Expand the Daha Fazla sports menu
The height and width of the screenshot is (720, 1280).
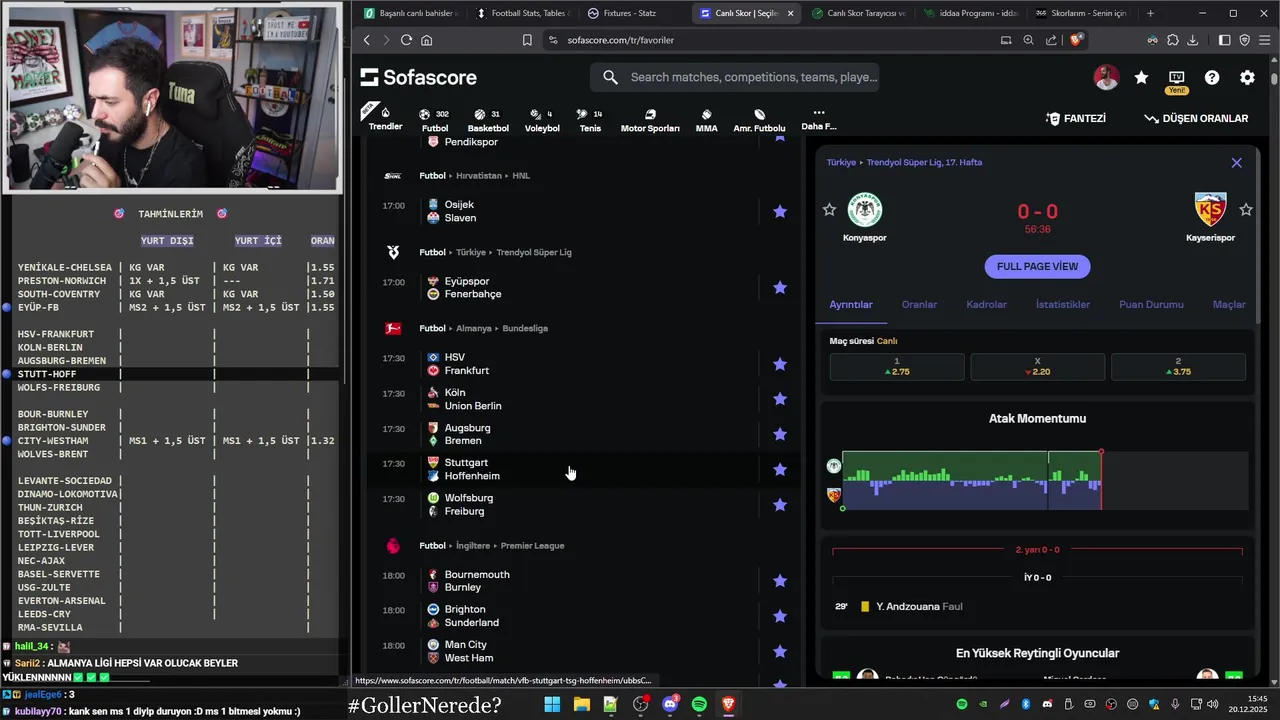click(818, 119)
